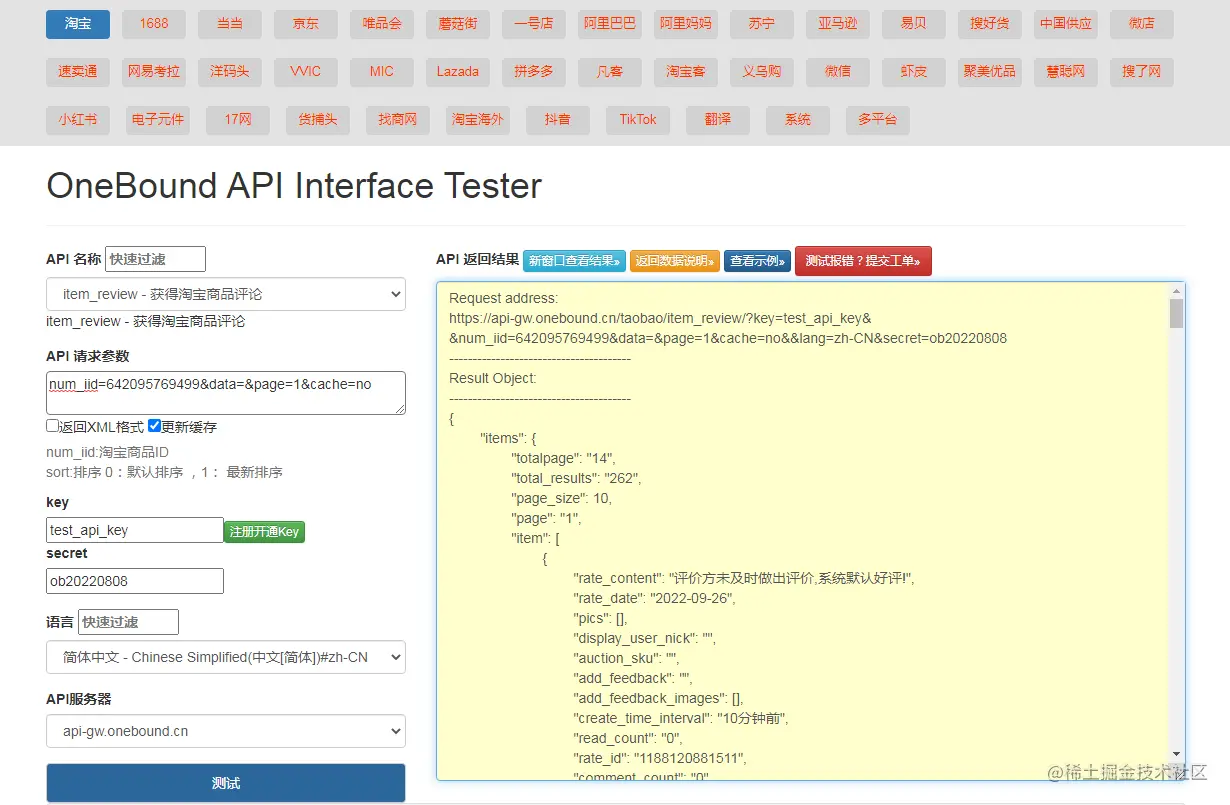Go to the 拼多多 platform tab
Viewport: 1230px width, 805px height.
point(534,72)
